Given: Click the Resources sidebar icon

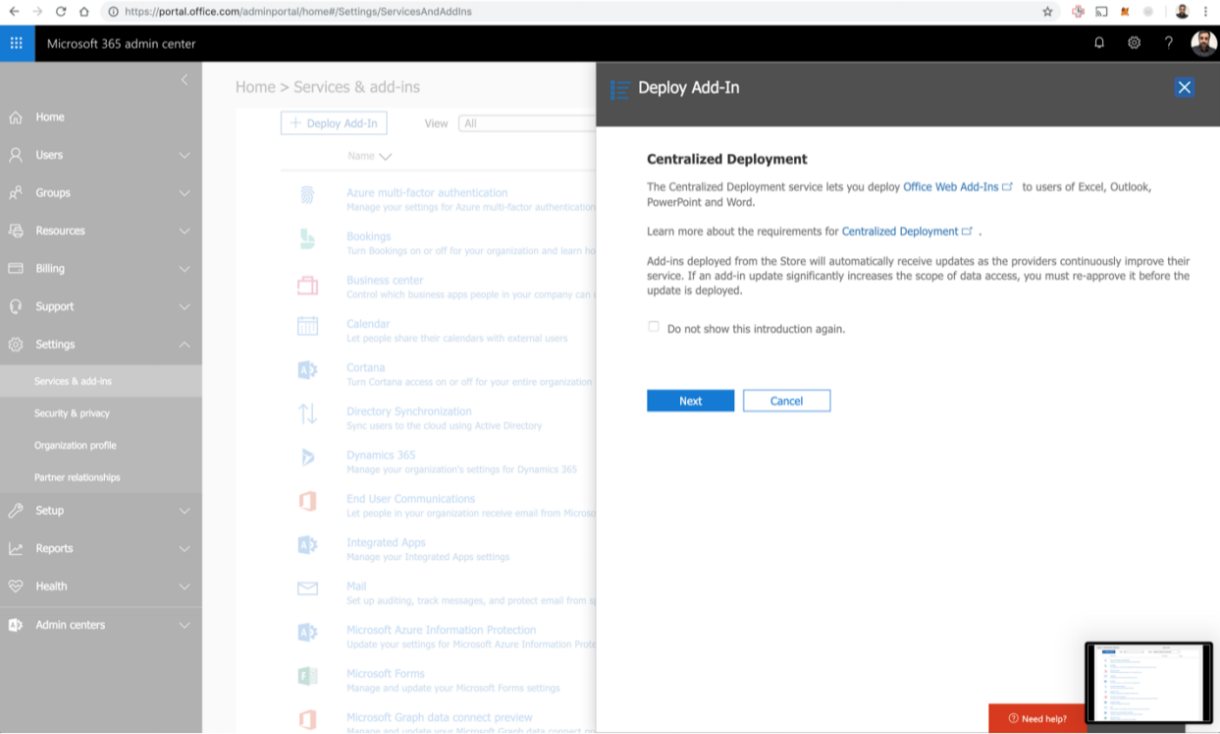Looking at the screenshot, I should [16, 231].
